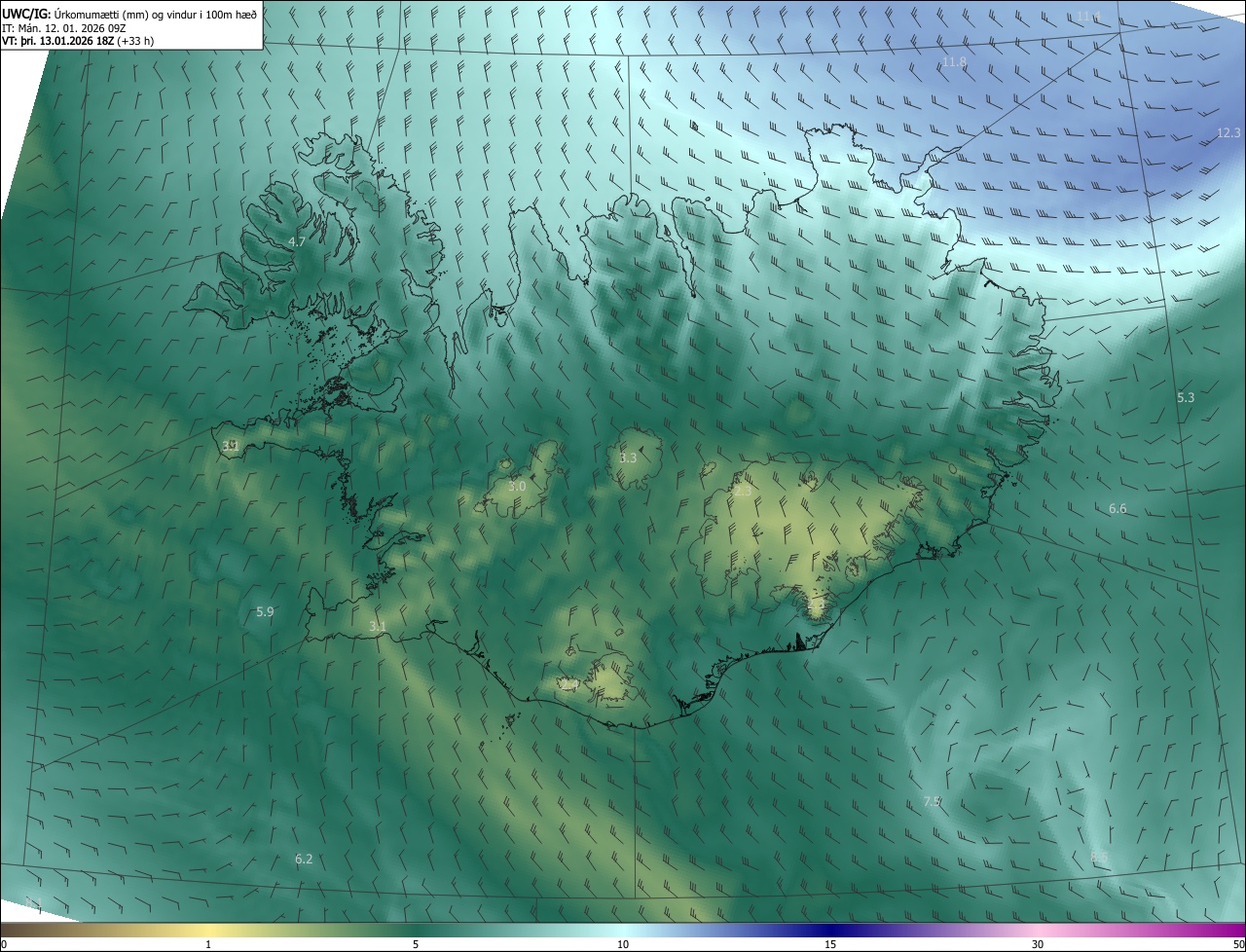The image size is (1246, 952).
Task: Click the 11.8 value label on the map
Action: (954, 62)
